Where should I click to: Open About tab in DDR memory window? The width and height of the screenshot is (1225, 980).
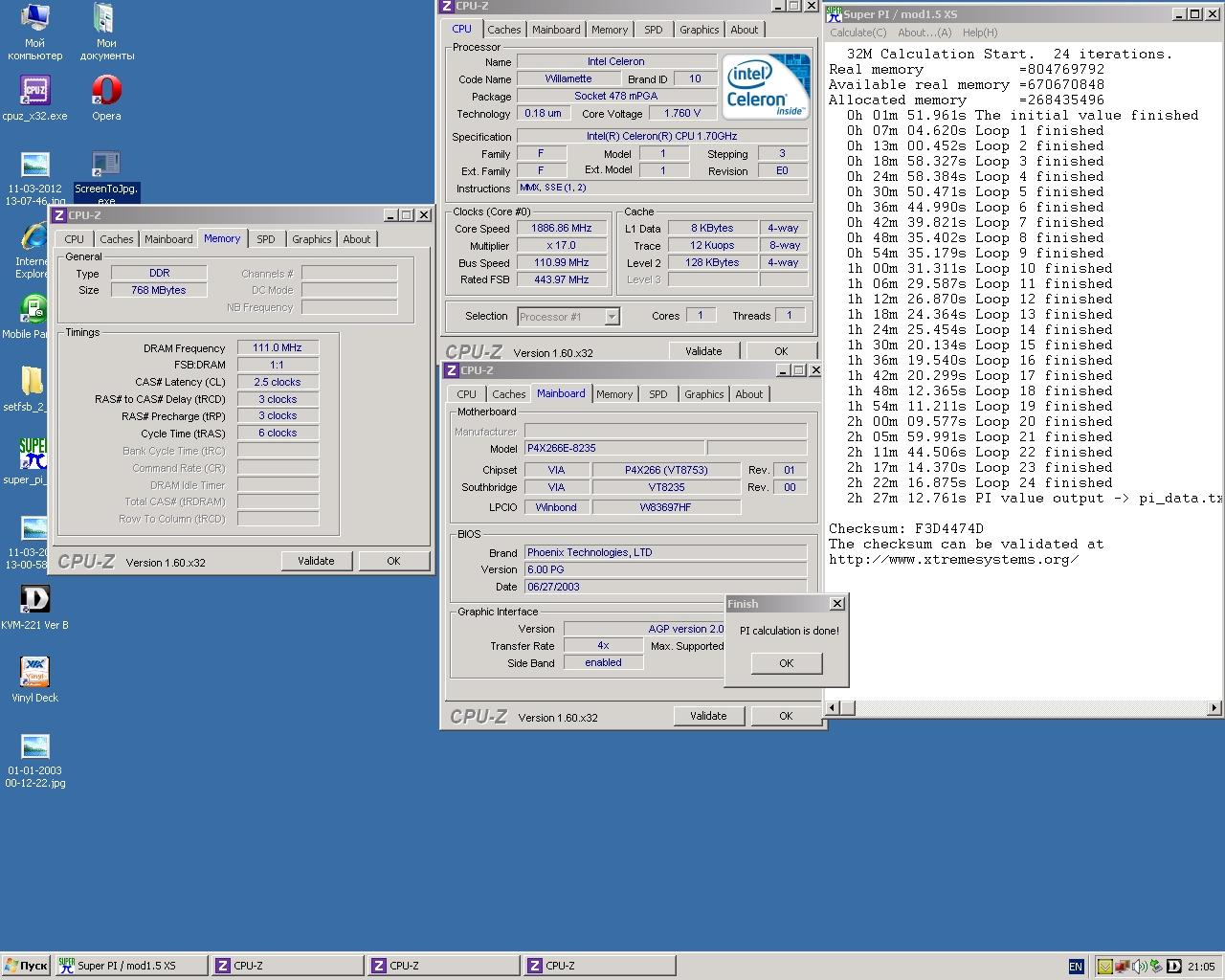pos(356,239)
